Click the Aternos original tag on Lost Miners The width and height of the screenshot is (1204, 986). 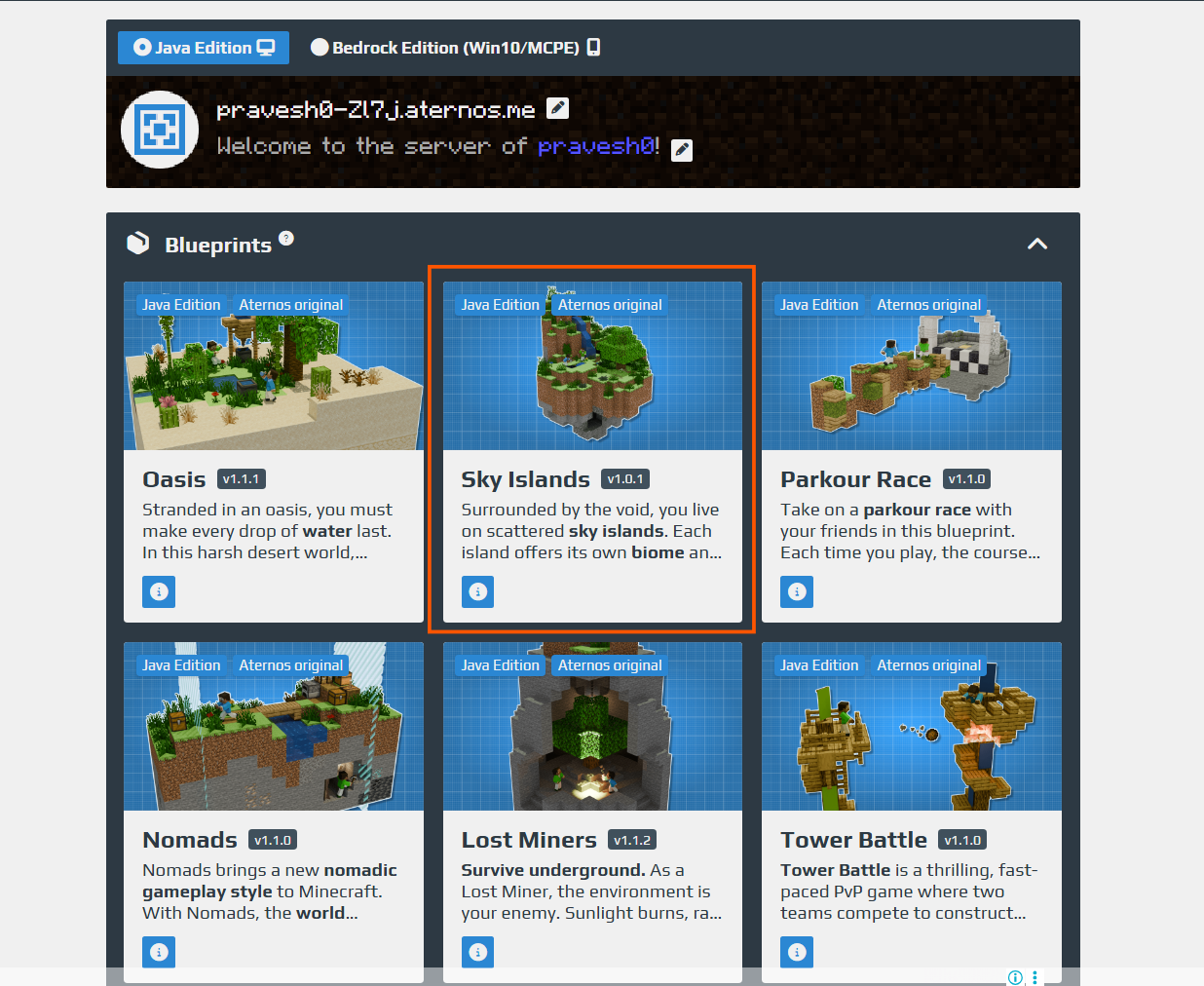coord(610,665)
